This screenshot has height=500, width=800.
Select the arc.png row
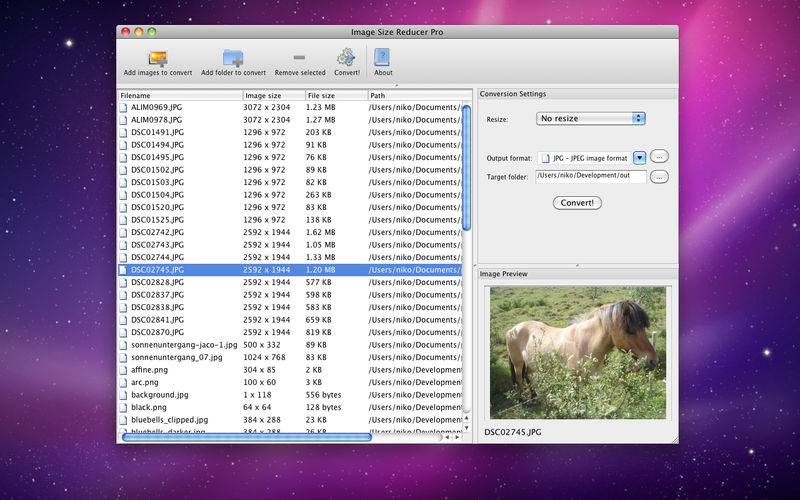[x=290, y=383]
